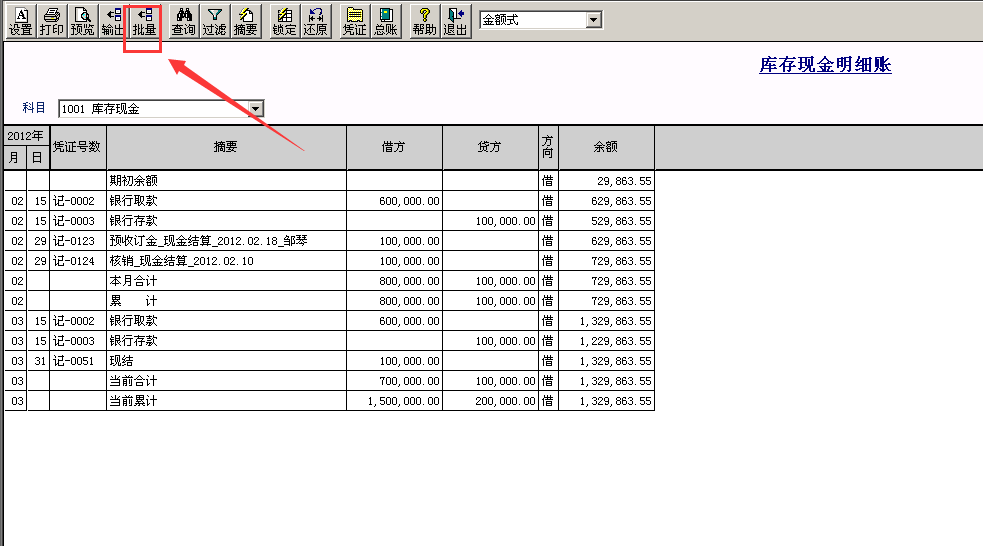
Task: Click the 帮助 (Help) toolbar icon
Action: coord(424,21)
